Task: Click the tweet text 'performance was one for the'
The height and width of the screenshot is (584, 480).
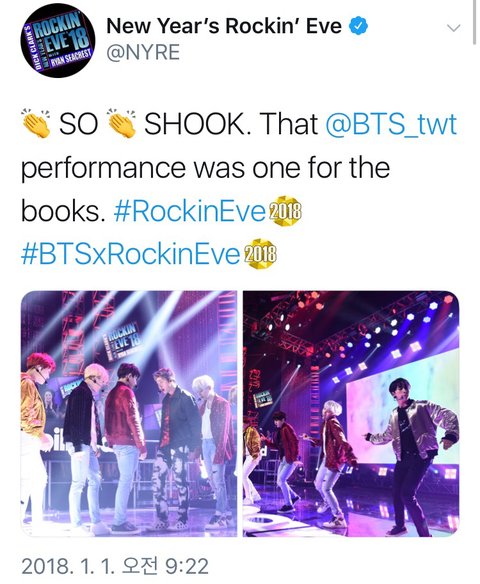Action: [x=205, y=168]
